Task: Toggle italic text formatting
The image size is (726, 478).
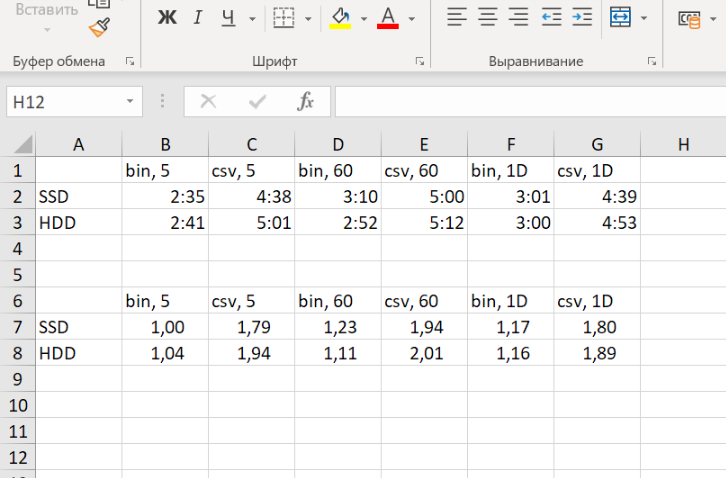Action: coord(197,17)
